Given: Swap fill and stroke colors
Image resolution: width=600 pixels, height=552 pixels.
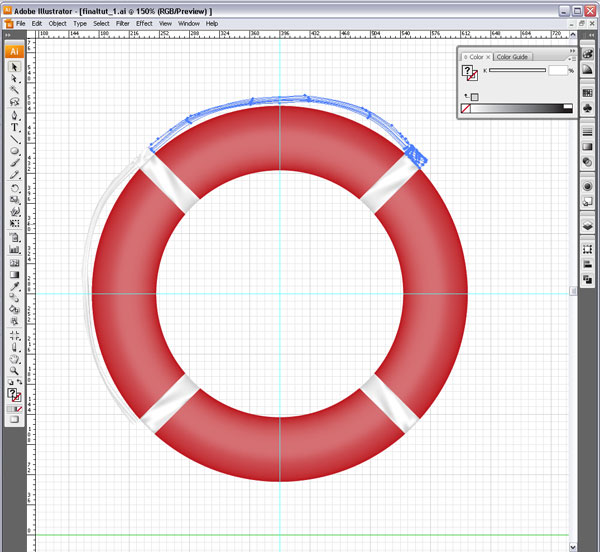Looking at the screenshot, I should tap(19, 382).
